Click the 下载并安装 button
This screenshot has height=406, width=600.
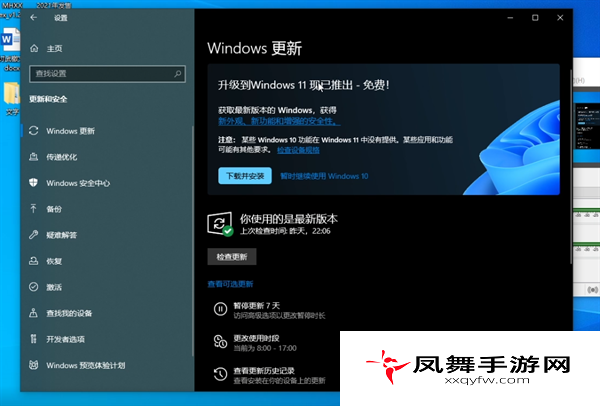click(245, 176)
